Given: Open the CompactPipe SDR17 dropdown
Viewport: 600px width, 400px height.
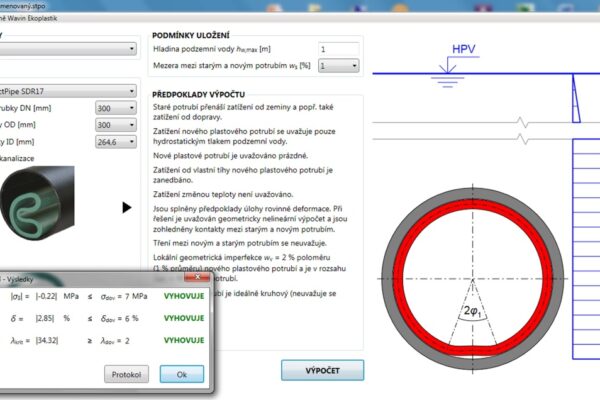Looking at the screenshot, I should tap(68, 91).
